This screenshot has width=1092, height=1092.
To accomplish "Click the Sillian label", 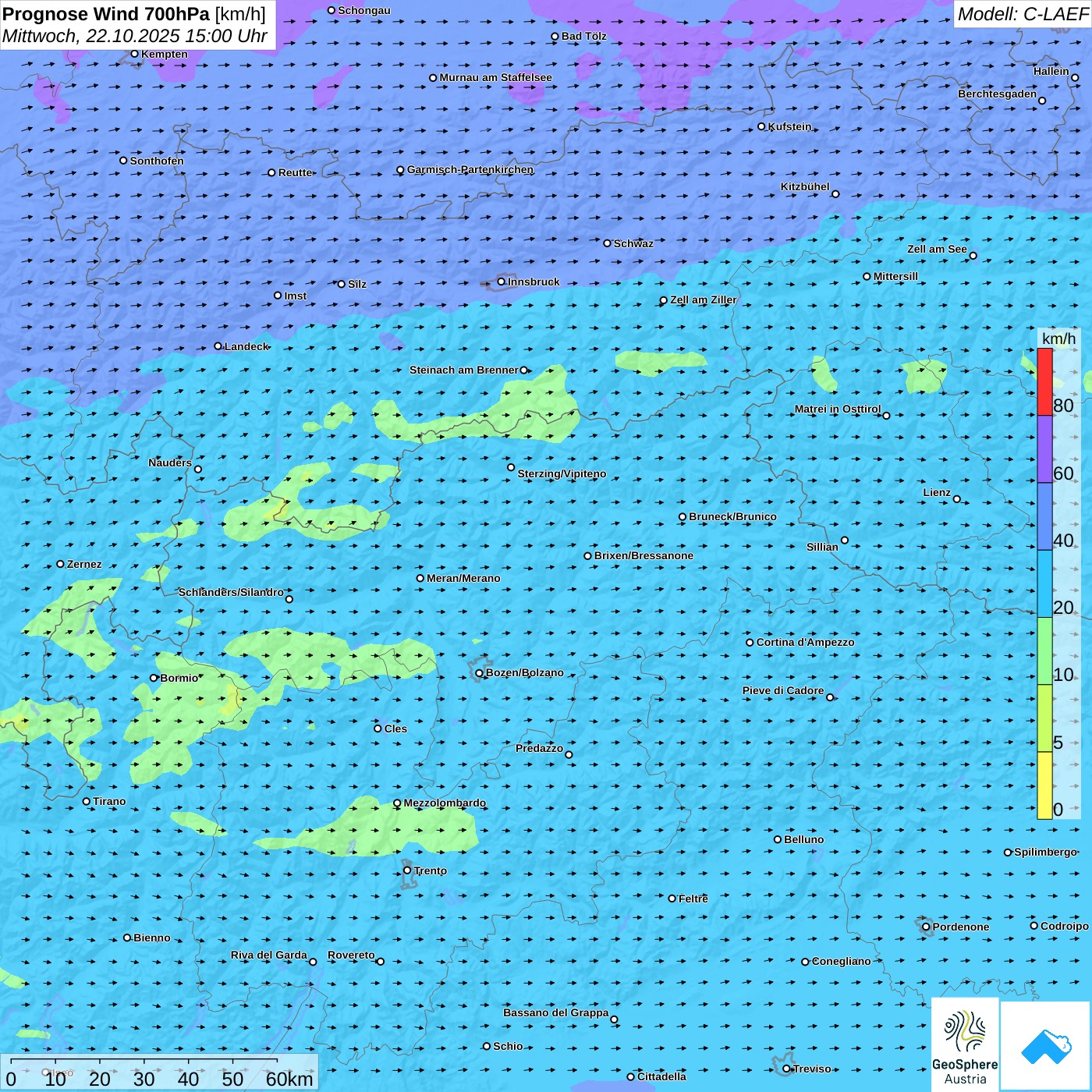I will (x=822, y=547).
